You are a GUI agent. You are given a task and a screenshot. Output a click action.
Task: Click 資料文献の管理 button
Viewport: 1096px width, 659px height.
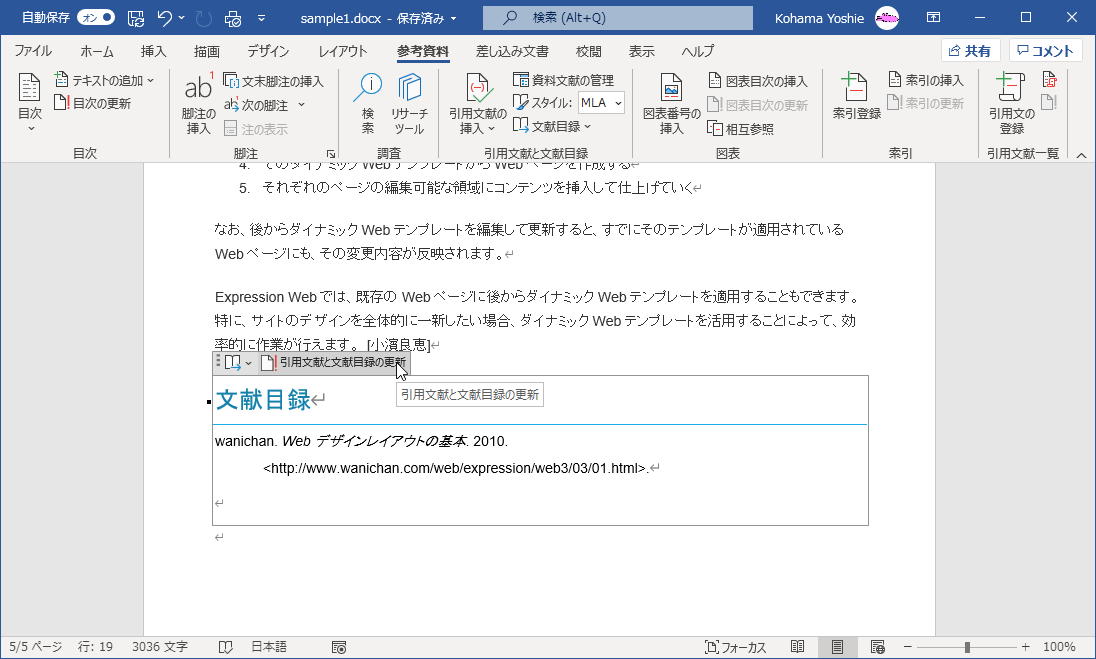coord(563,80)
